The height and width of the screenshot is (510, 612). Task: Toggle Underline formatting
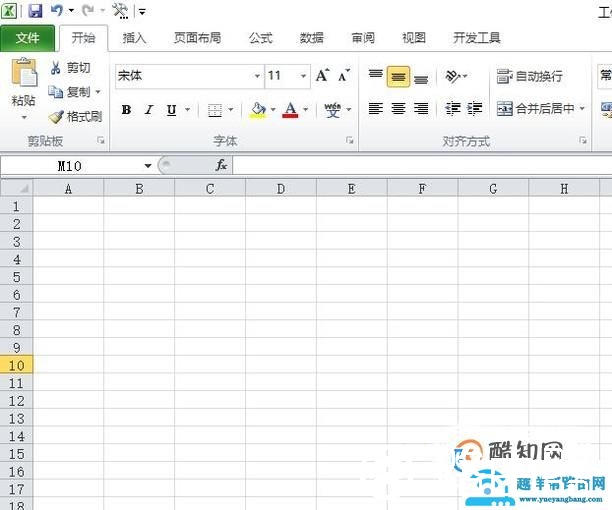pos(171,110)
